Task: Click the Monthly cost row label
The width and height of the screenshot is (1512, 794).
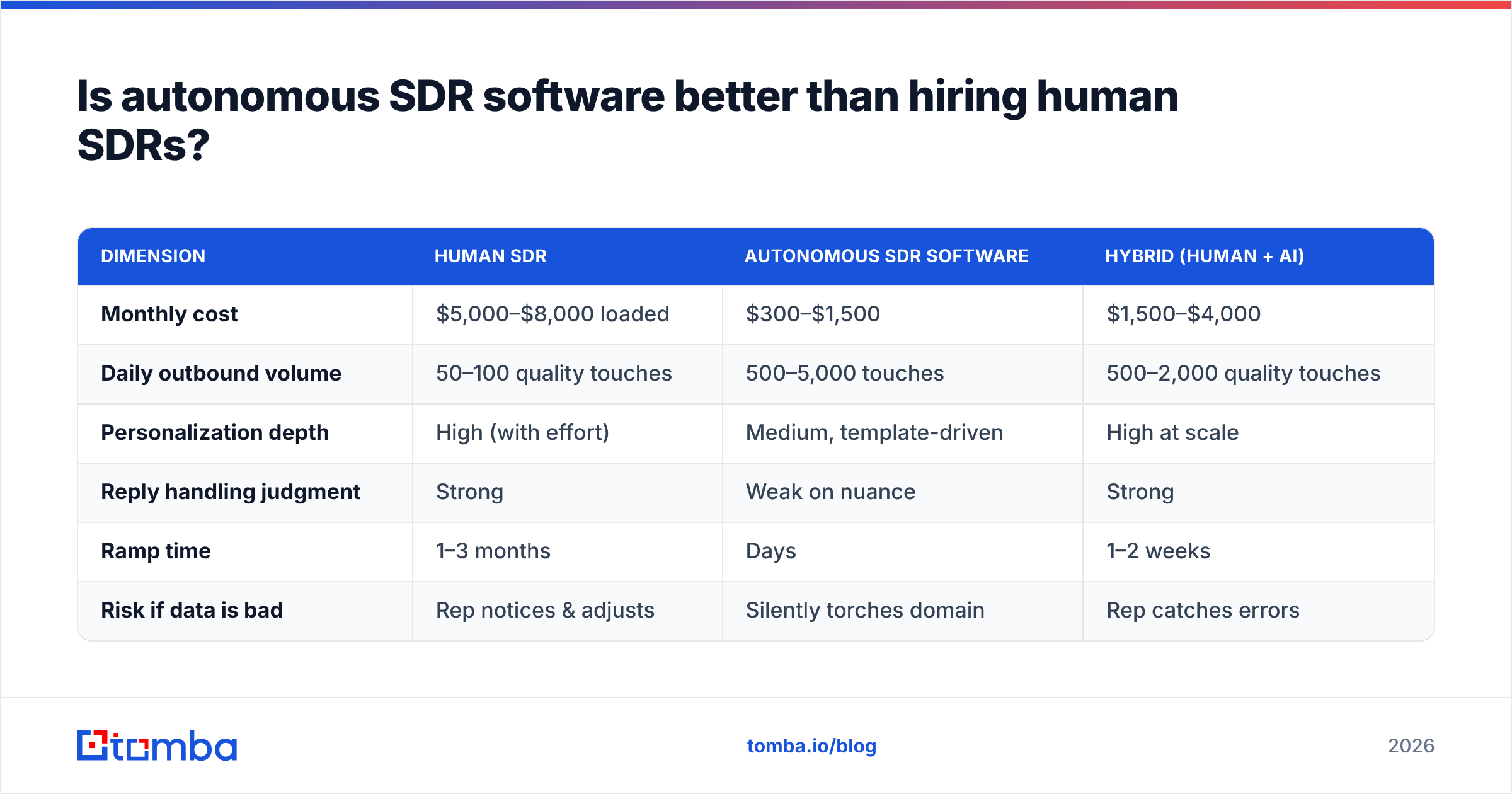Action: pos(169,314)
